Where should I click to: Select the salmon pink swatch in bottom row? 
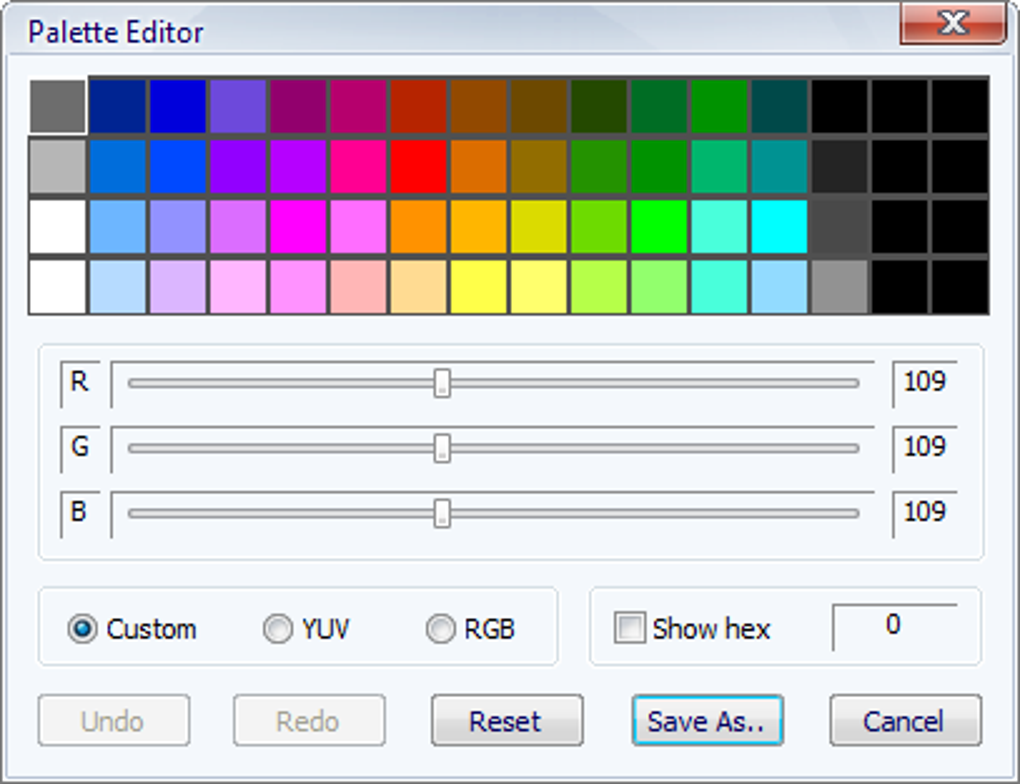click(358, 287)
